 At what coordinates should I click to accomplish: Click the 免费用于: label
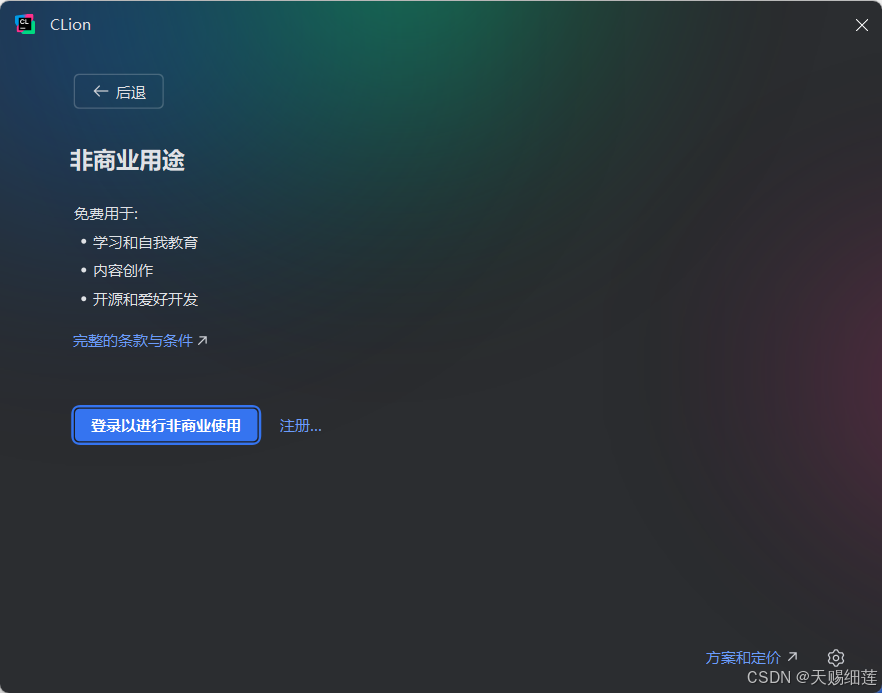pyautogui.click(x=106, y=214)
